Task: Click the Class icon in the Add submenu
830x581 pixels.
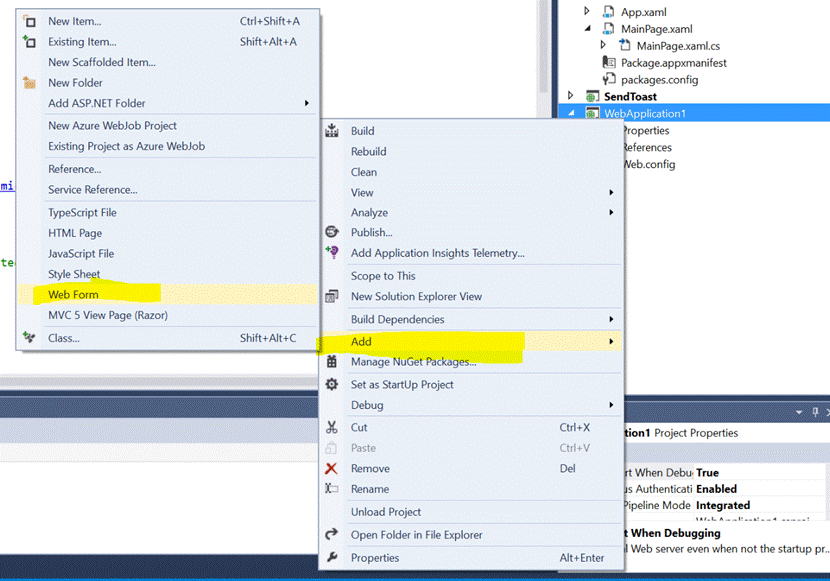Action: pos(30,338)
